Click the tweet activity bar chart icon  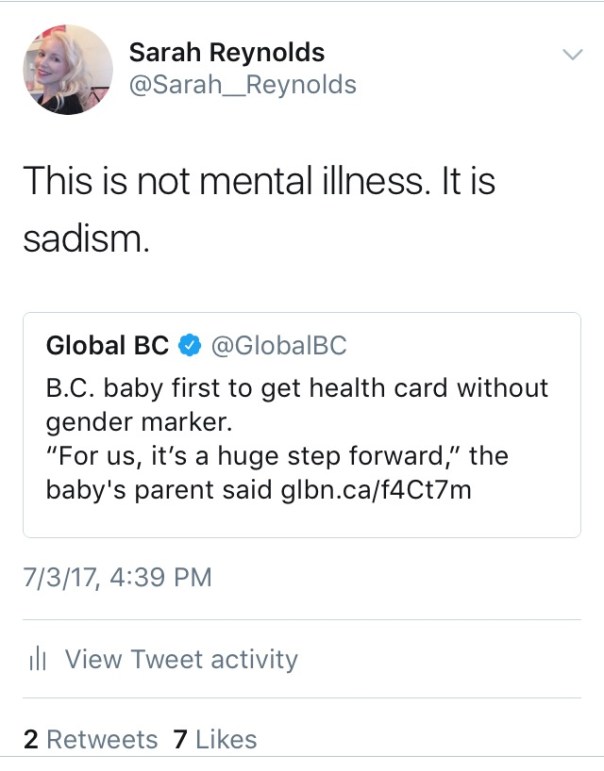(x=38, y=660)
